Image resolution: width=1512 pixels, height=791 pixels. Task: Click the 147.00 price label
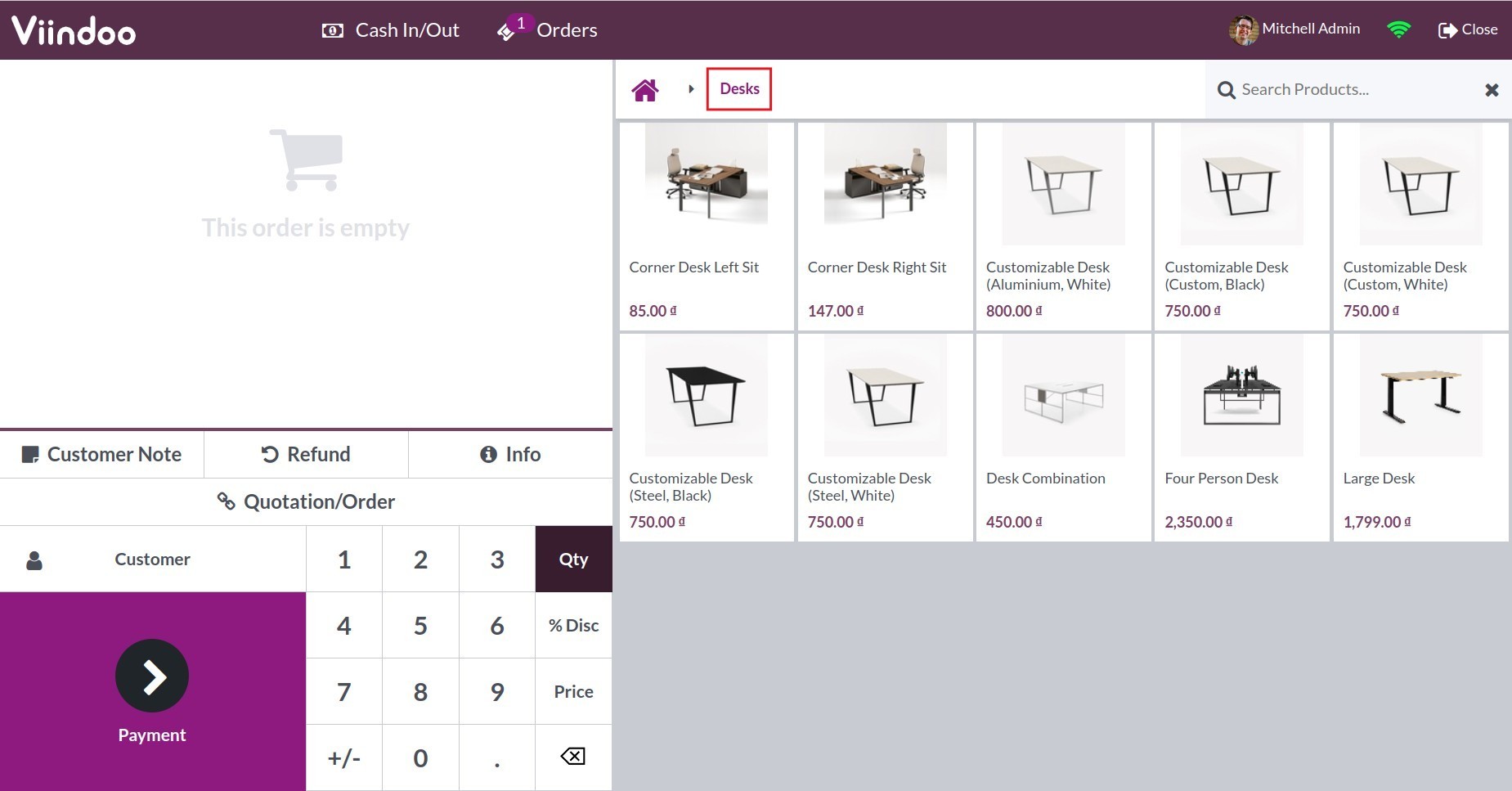click(835, 311)
